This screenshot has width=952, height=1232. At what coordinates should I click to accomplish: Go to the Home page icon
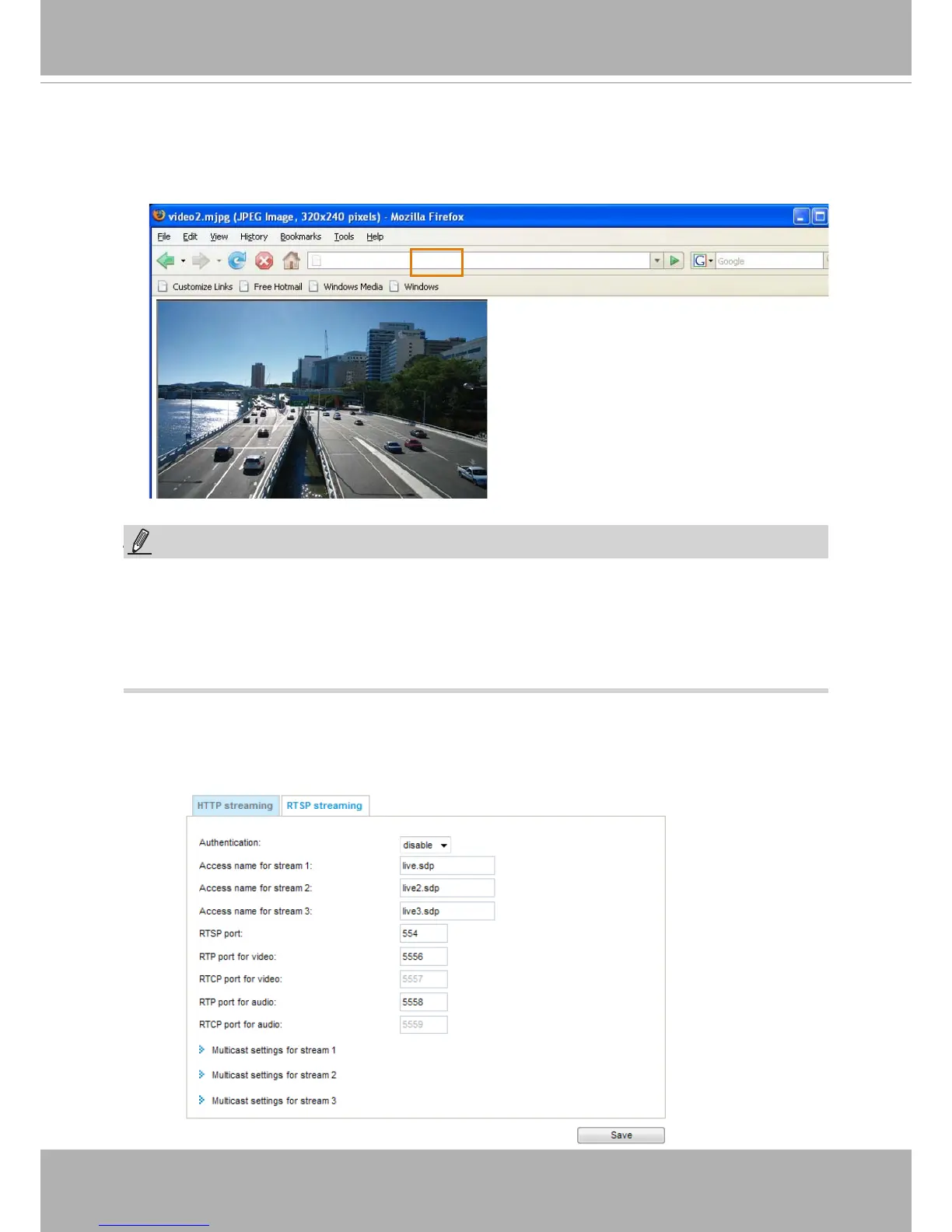click(x=292, y=261)
